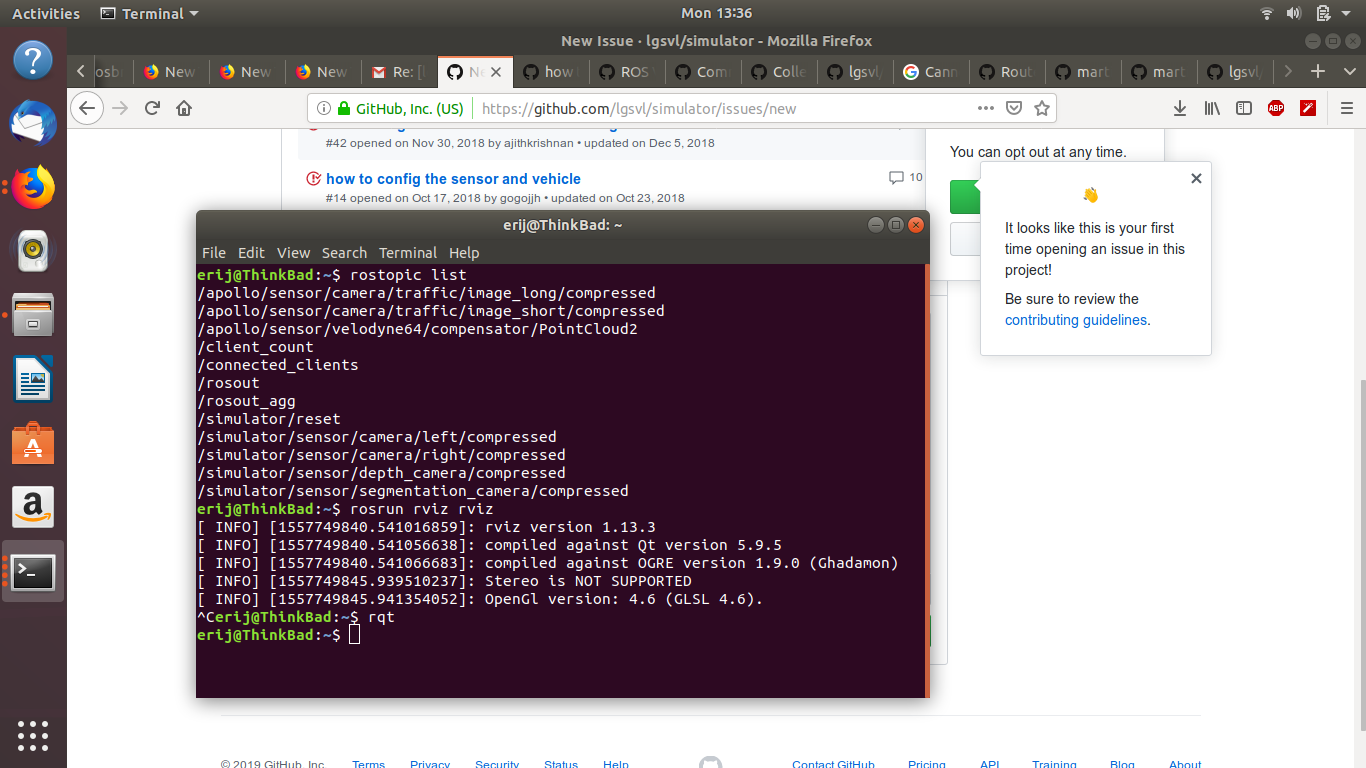Open the Edit menu in the terminal
The image size is (1366, 768).
pos(251,253)
